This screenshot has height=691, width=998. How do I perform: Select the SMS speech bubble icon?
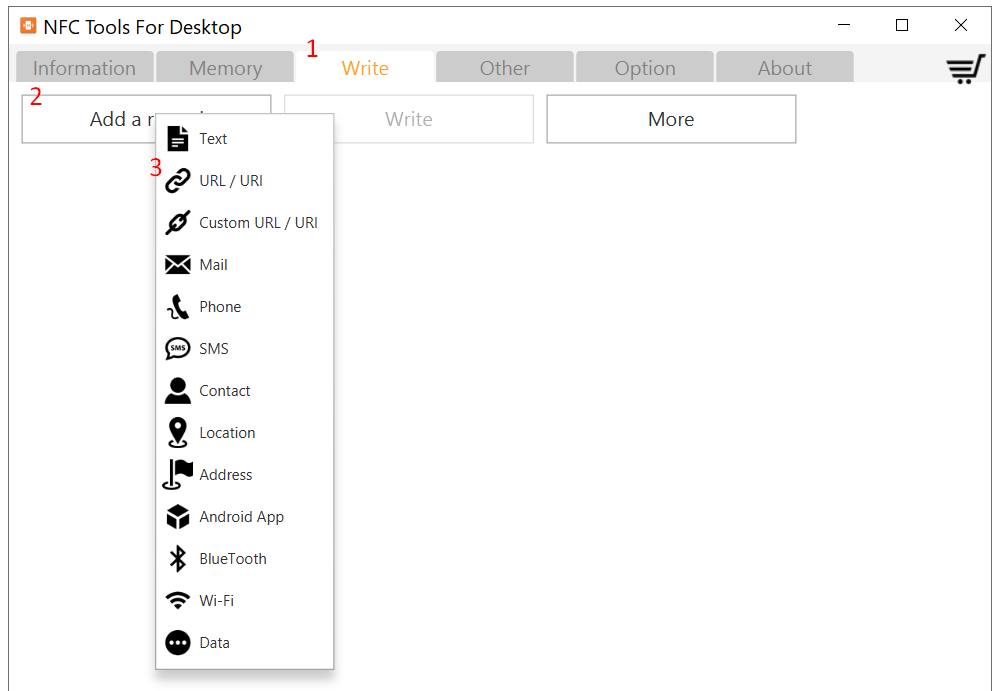(x=178, y=349)
